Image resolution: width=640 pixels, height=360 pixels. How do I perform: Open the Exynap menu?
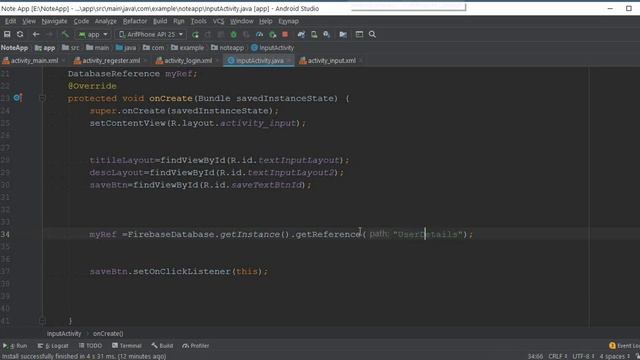pyautogui.click(x=289, y=21)
